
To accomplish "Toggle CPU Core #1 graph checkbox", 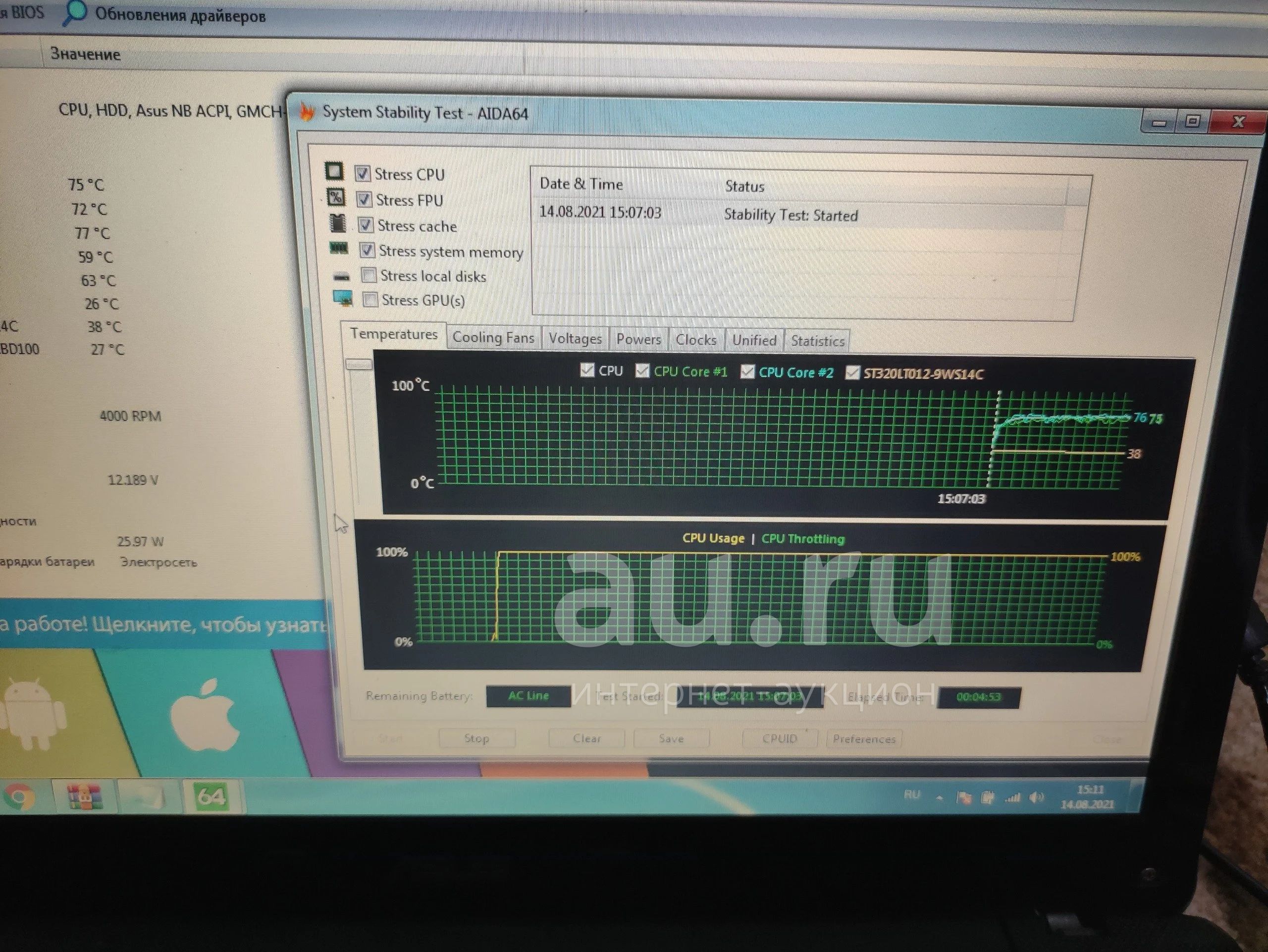I will [642, 371].
